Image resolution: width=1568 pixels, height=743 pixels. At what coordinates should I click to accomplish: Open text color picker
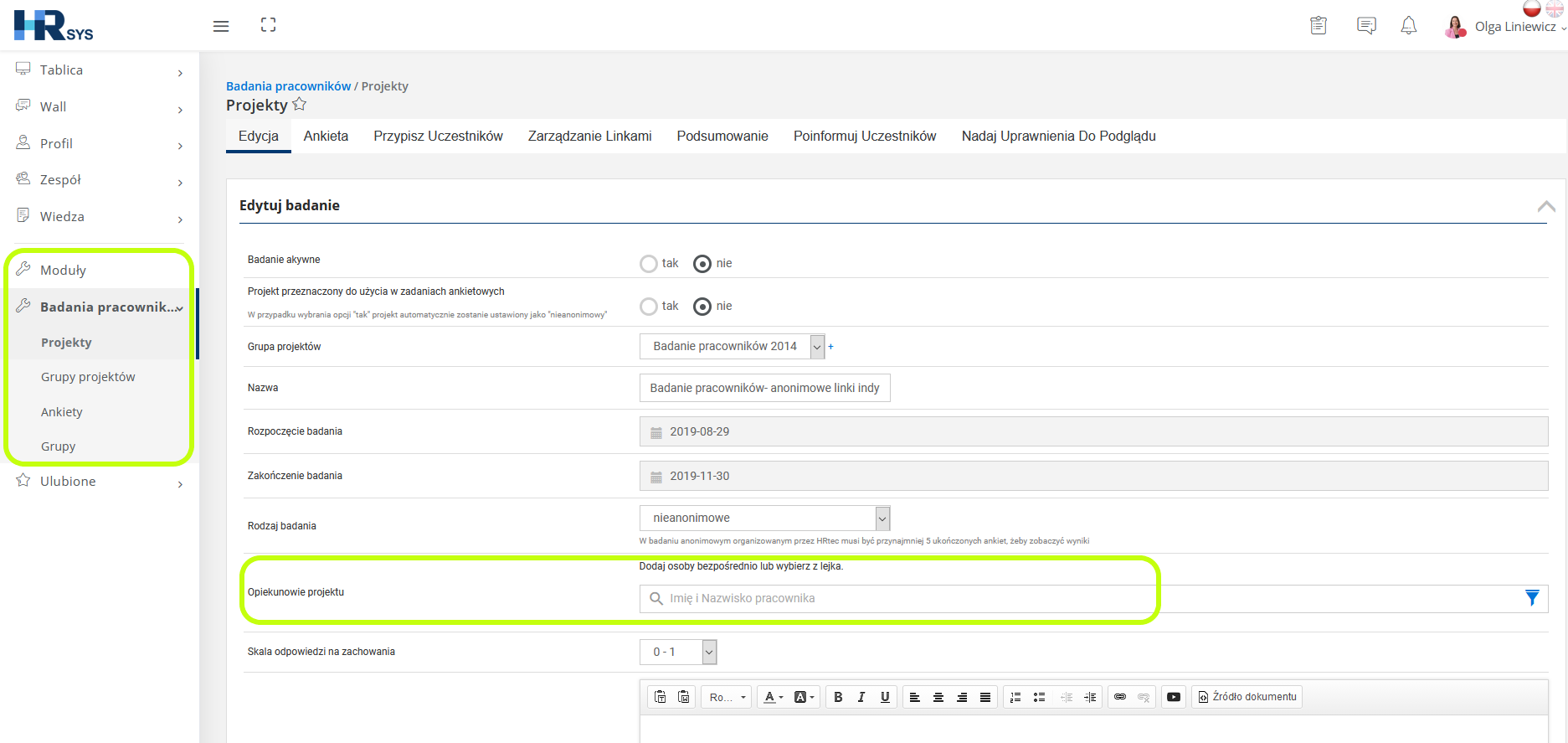point(774,697)
